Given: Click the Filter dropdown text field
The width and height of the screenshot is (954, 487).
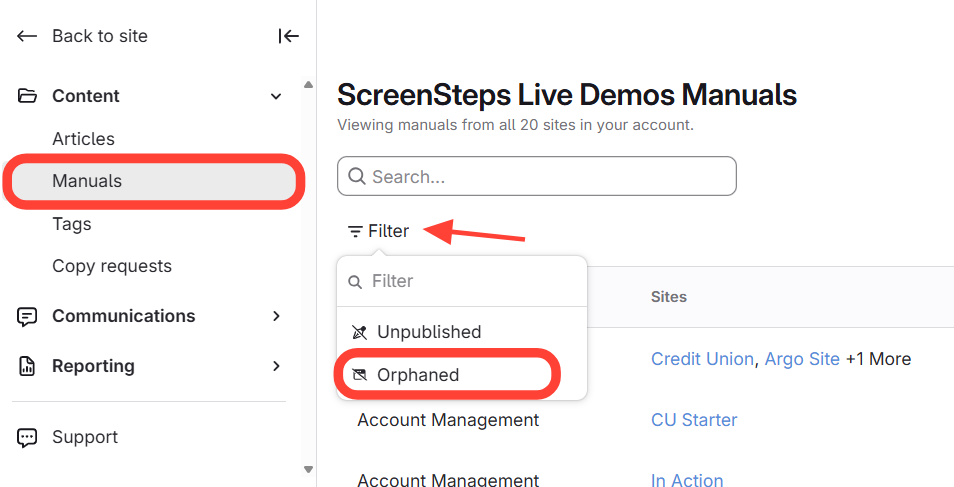Looking at the screenshot, I should pos(470,282).
